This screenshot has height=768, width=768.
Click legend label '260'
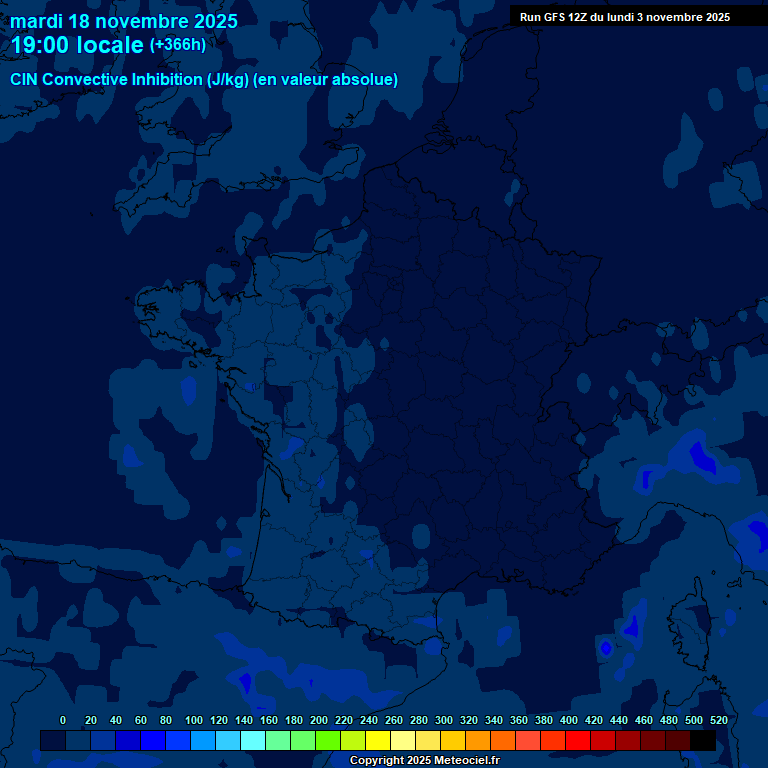tap(393, 720)
